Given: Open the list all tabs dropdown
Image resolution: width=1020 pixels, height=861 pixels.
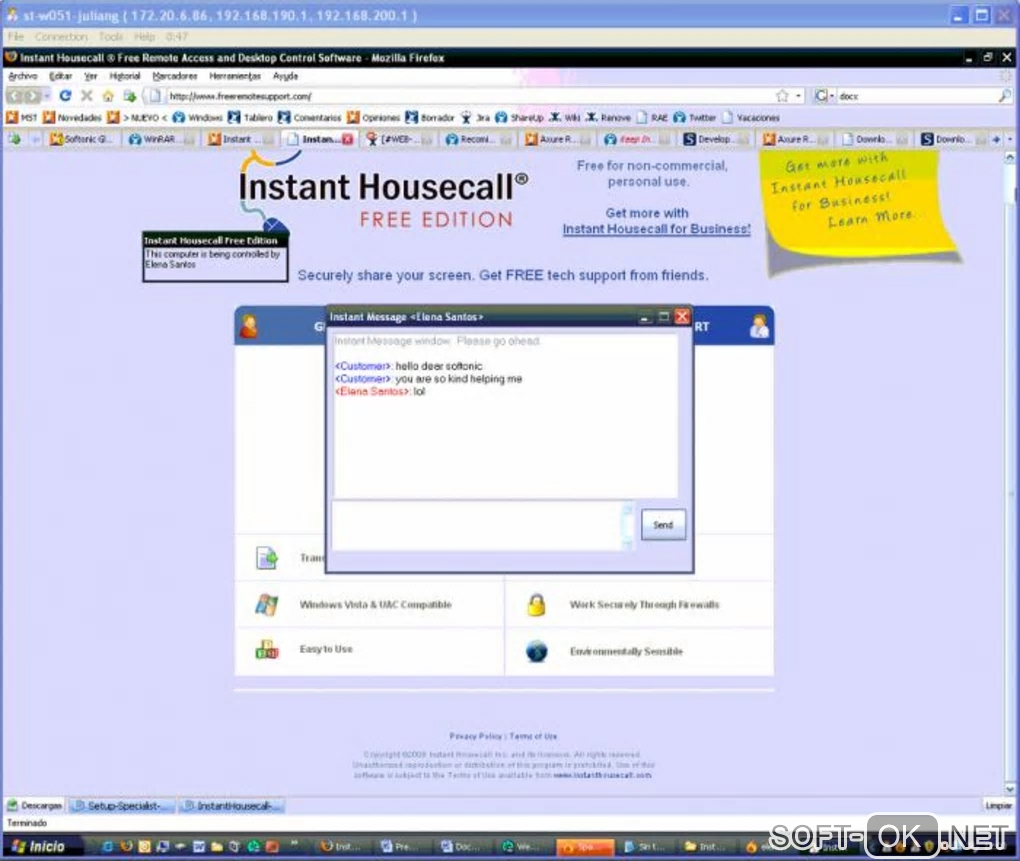Looking at the screenshot, I should [x=1010, y=139].
